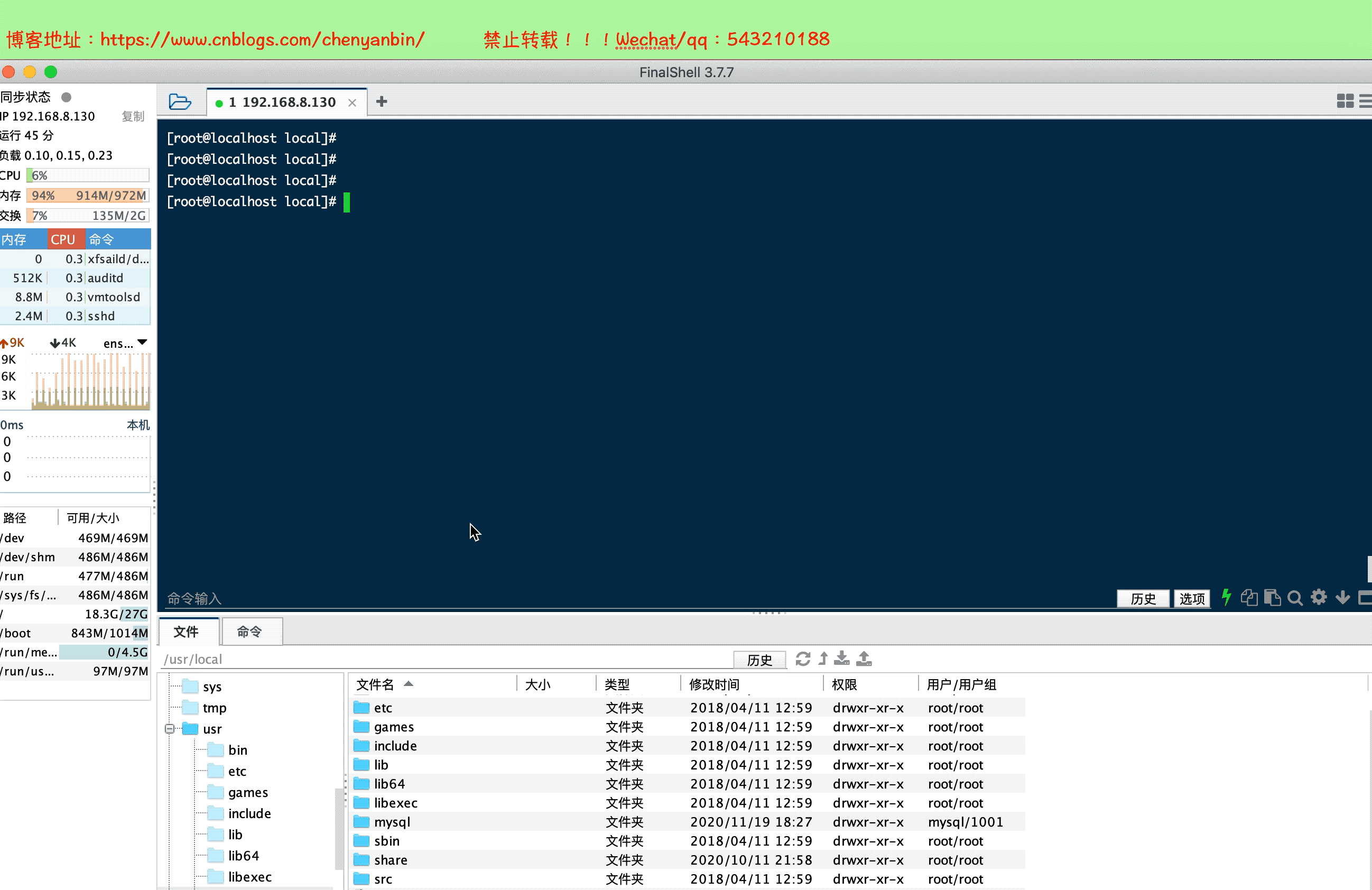
Task: Click the etc folder icon in file list
Action: (x=361, y=707)
